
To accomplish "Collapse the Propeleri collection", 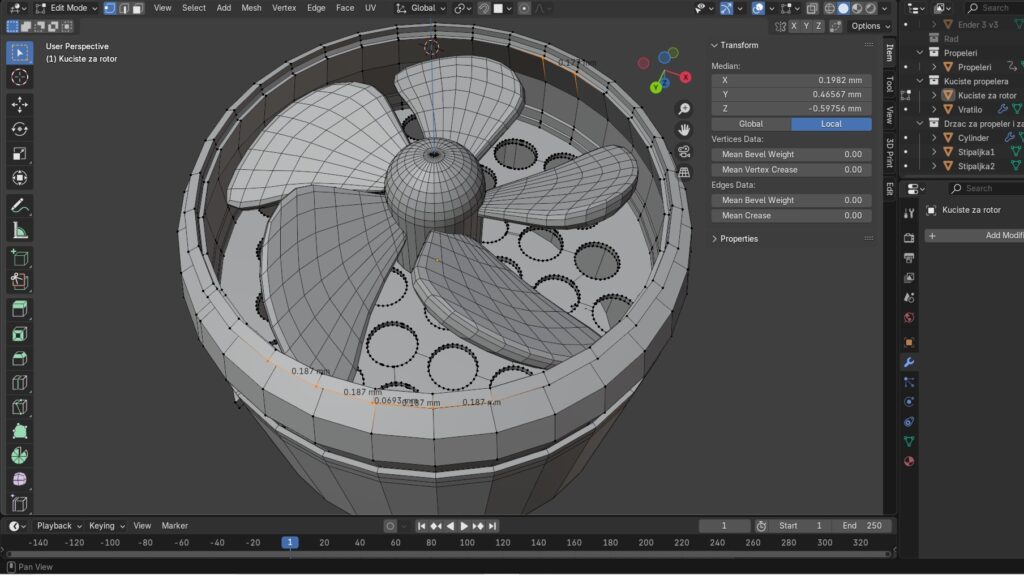I will pyautogui.click(x=920, y=53).
